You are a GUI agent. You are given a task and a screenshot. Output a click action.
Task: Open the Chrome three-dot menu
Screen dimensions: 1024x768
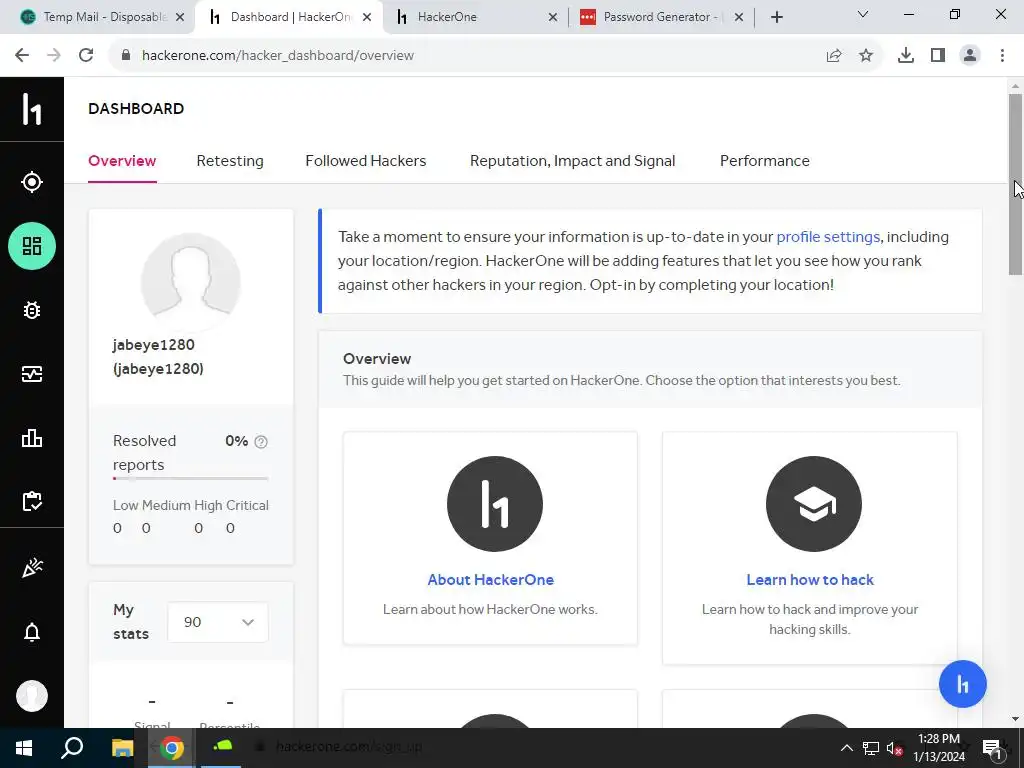point(1002,55)
